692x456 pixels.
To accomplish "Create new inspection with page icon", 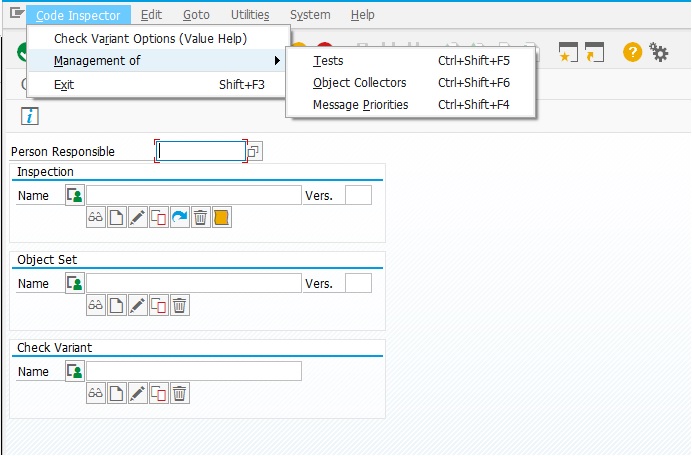I will (117, 218).
